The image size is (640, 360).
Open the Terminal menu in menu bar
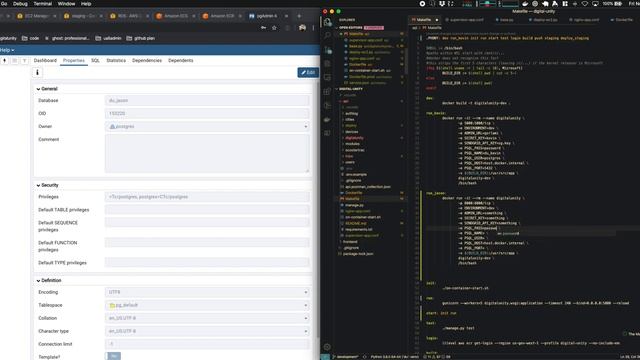tap(42, 4)
